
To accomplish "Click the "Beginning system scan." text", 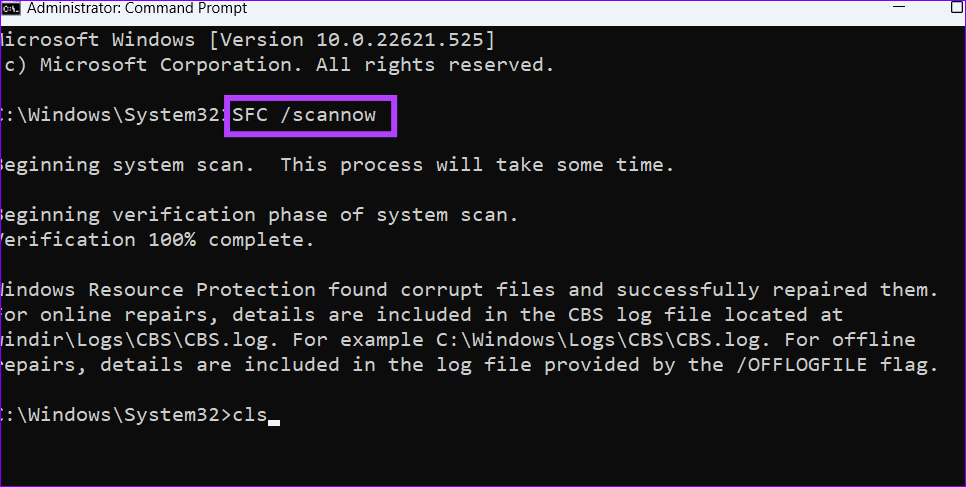I will click(x=130, y=164).
